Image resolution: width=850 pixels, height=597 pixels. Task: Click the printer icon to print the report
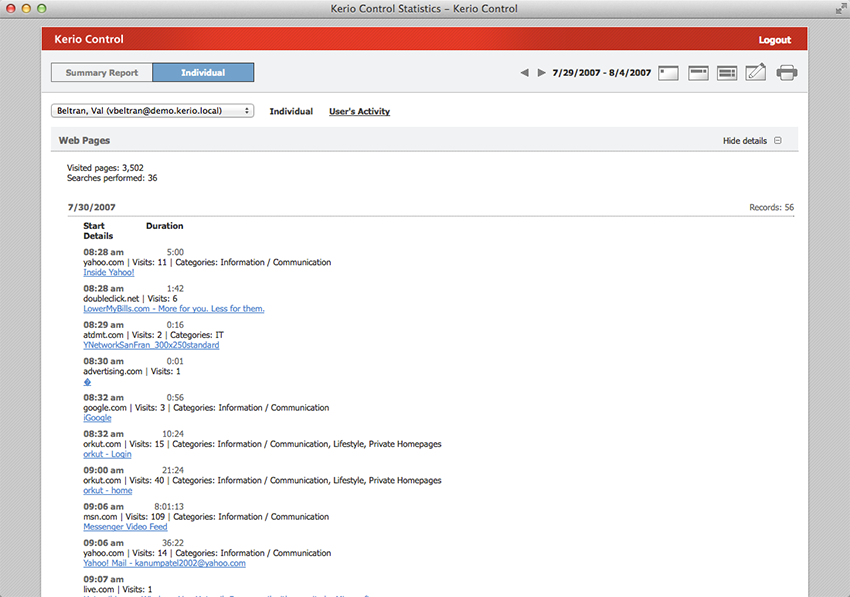click(x=787, y=73)
